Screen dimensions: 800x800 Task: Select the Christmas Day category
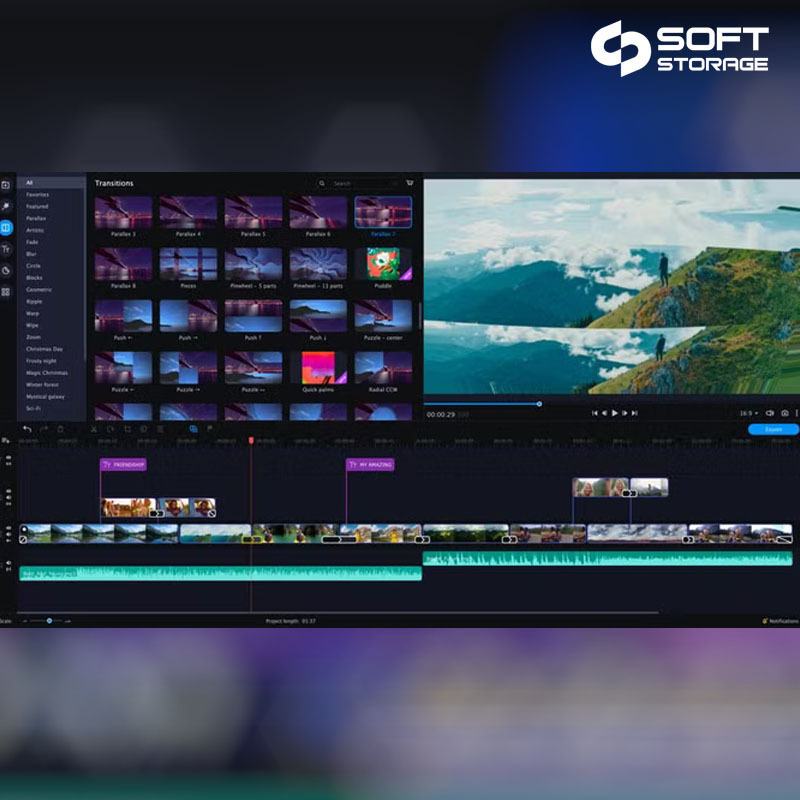click(44, 349)
